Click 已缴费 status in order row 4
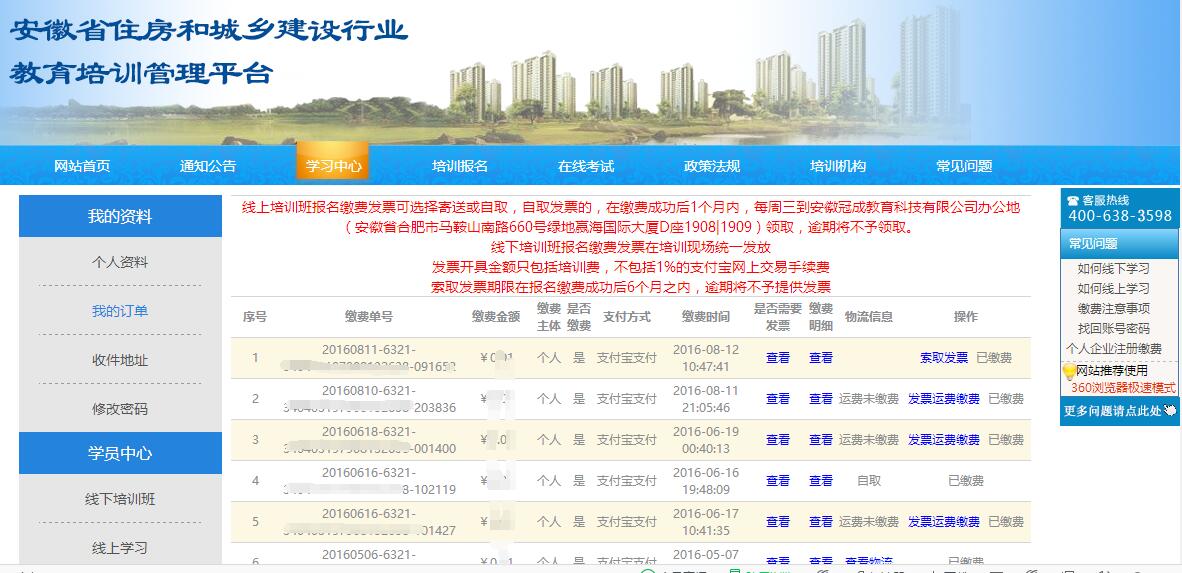This screenshot has width=1182, height=573. (x=966, y=480)
